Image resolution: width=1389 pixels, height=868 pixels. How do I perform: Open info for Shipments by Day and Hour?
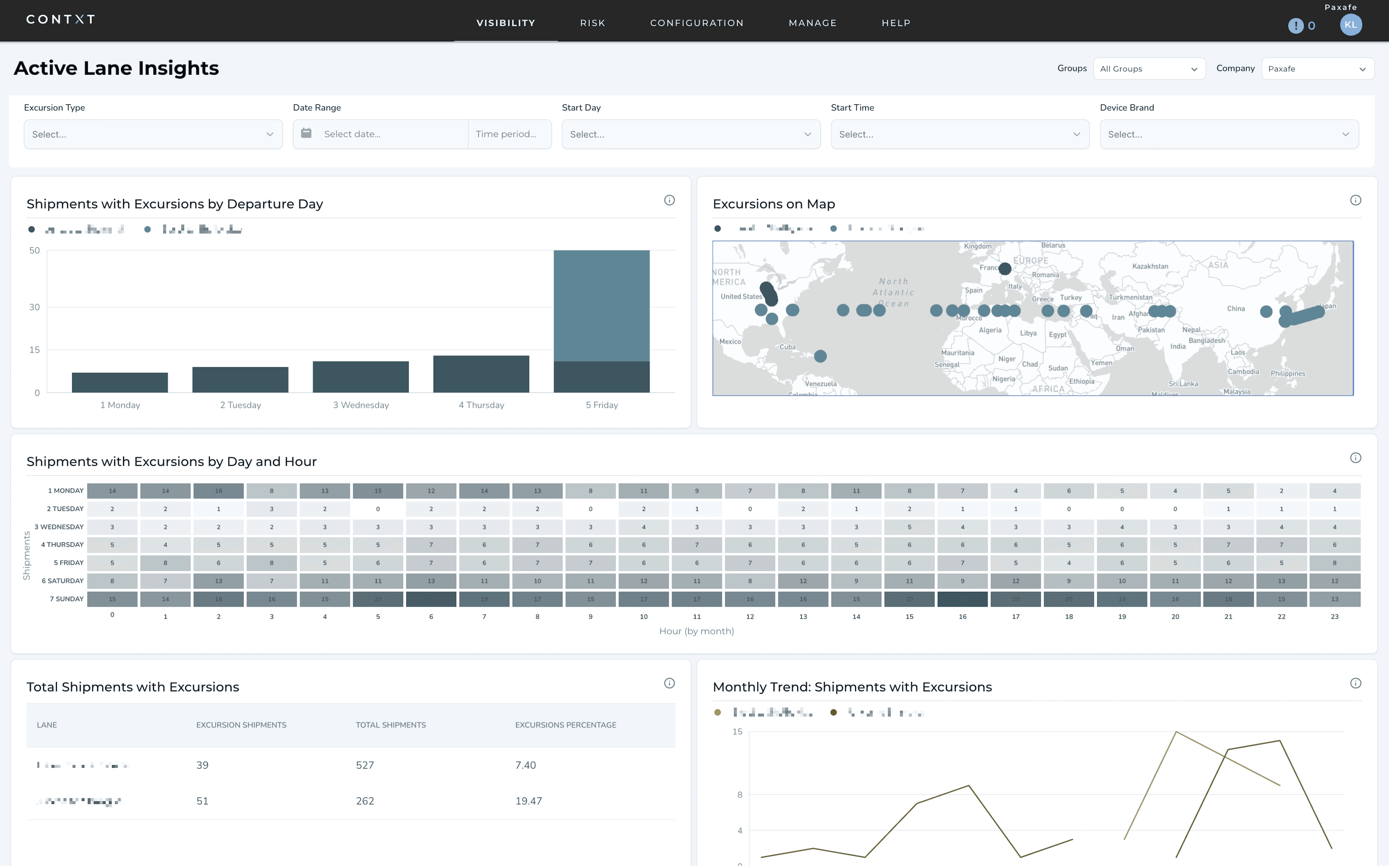(x=1356, y=457)
